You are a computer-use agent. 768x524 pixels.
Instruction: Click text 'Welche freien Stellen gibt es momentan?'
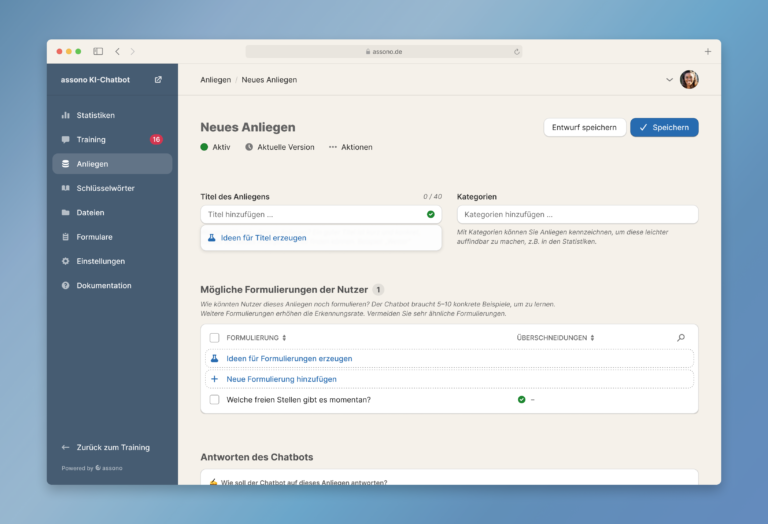coord(298,400)
